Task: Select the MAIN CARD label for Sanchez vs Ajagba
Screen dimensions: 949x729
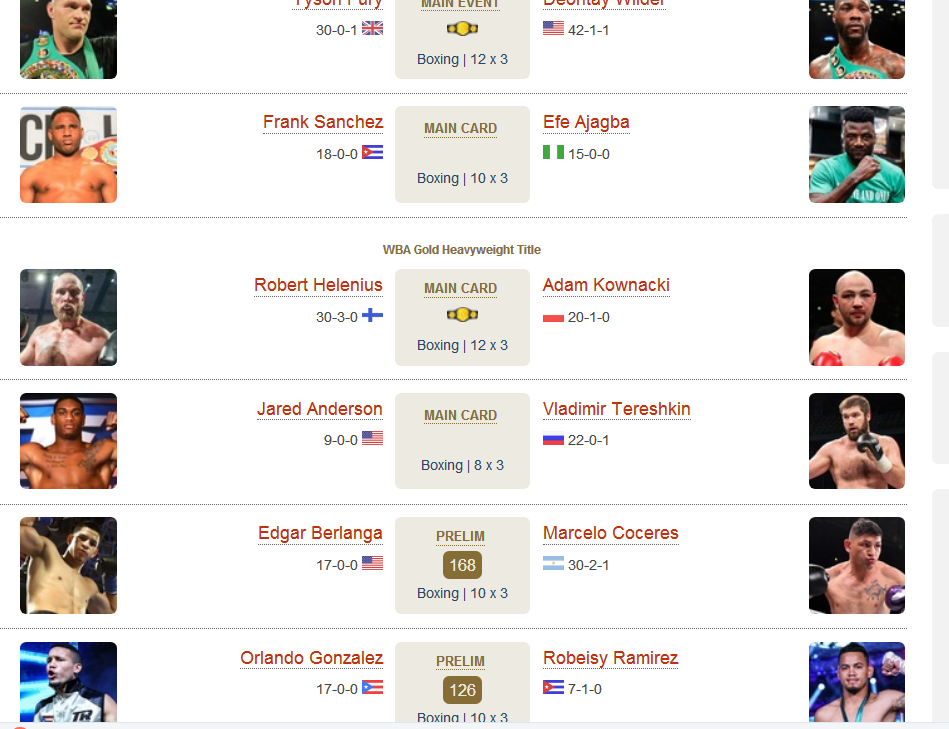Action: [x=461, y=129]
